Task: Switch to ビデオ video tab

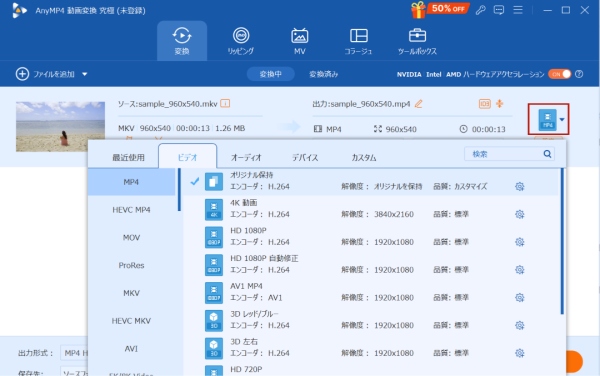Action: (188, 157)
